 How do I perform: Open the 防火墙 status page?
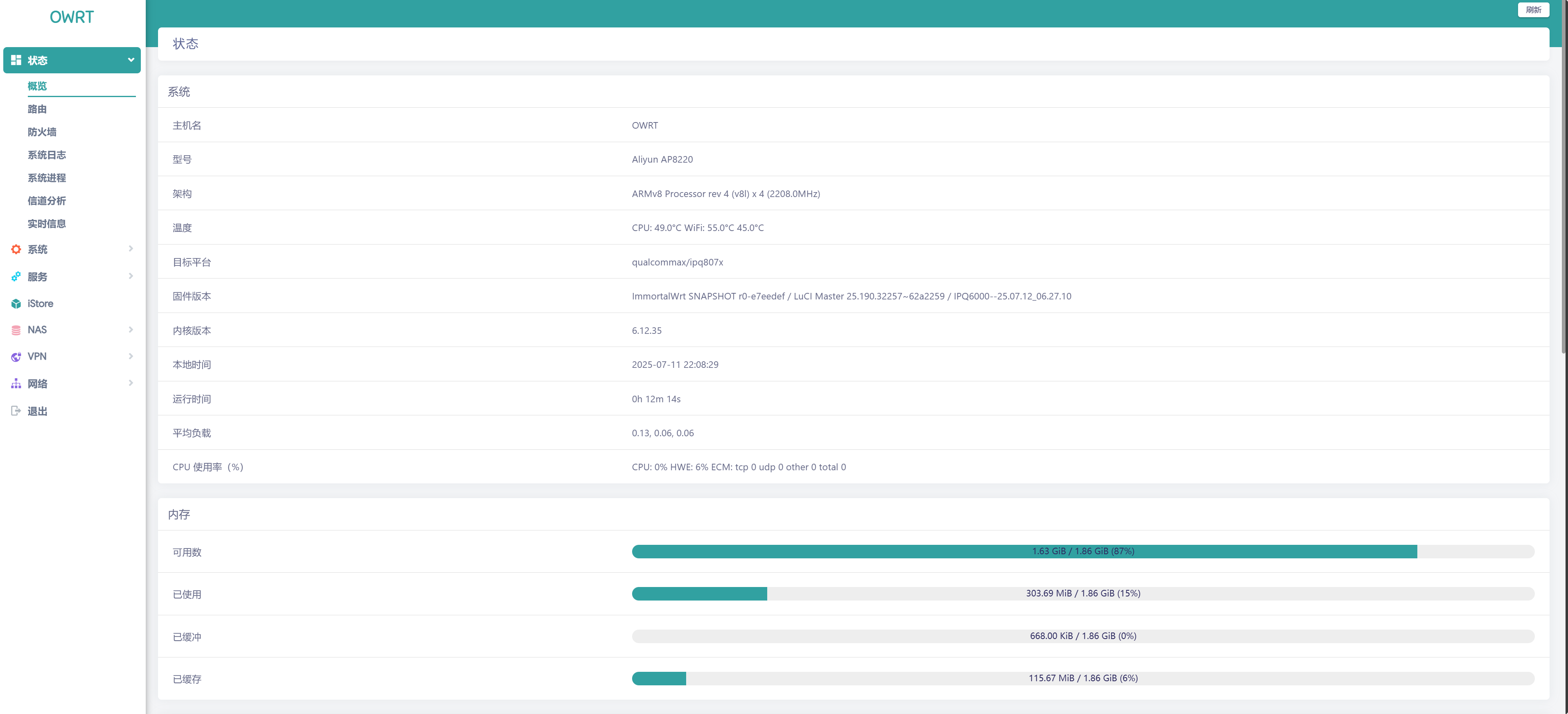click(x=42, y=132)
